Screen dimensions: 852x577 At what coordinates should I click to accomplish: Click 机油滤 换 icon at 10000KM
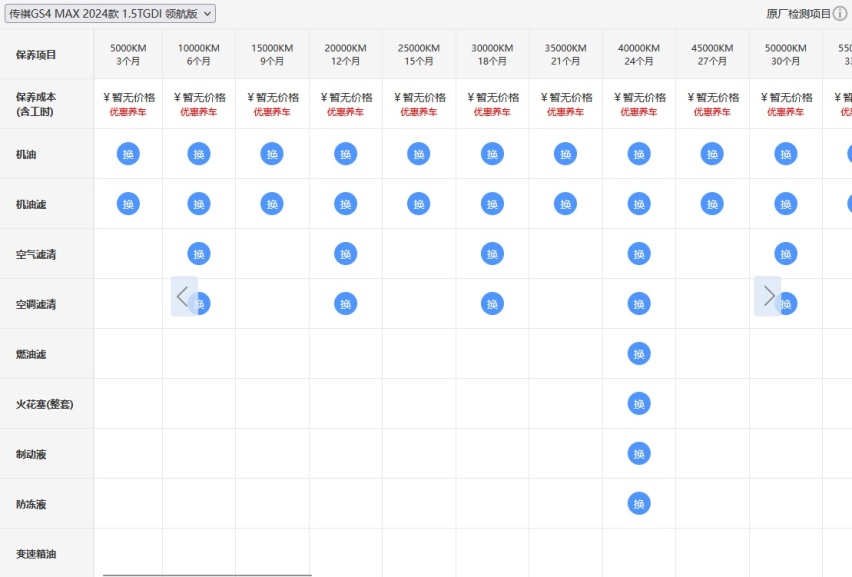coord(199,204)
